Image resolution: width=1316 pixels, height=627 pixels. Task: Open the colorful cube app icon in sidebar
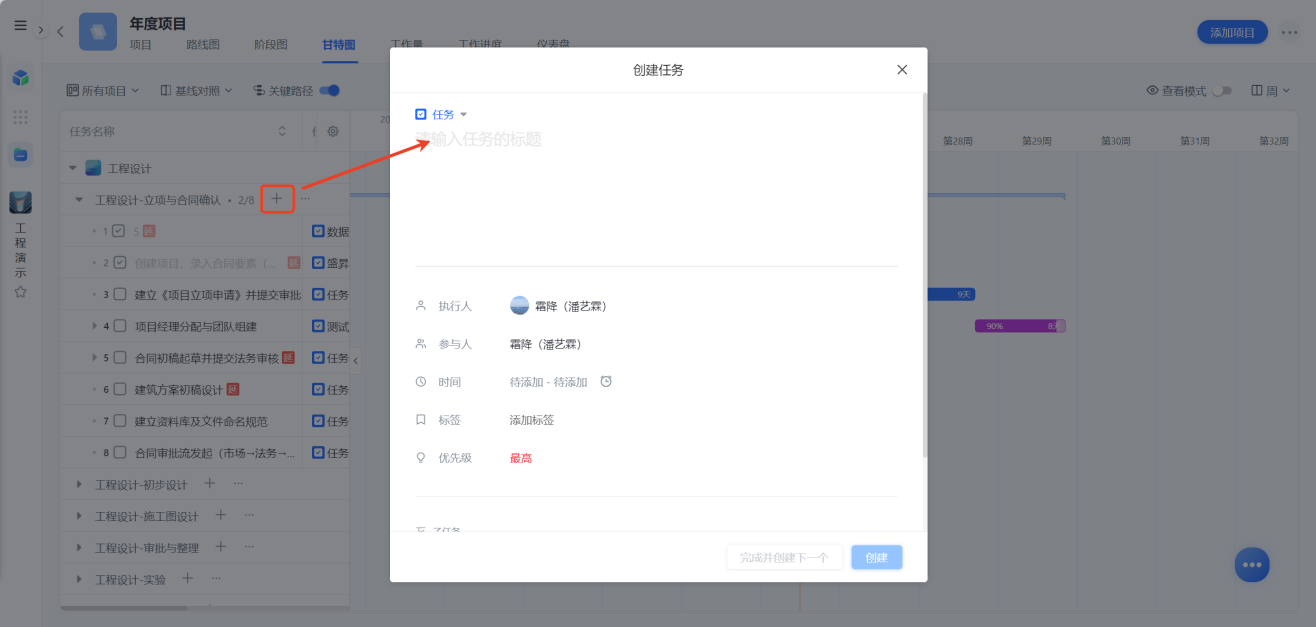pos(20,78)
